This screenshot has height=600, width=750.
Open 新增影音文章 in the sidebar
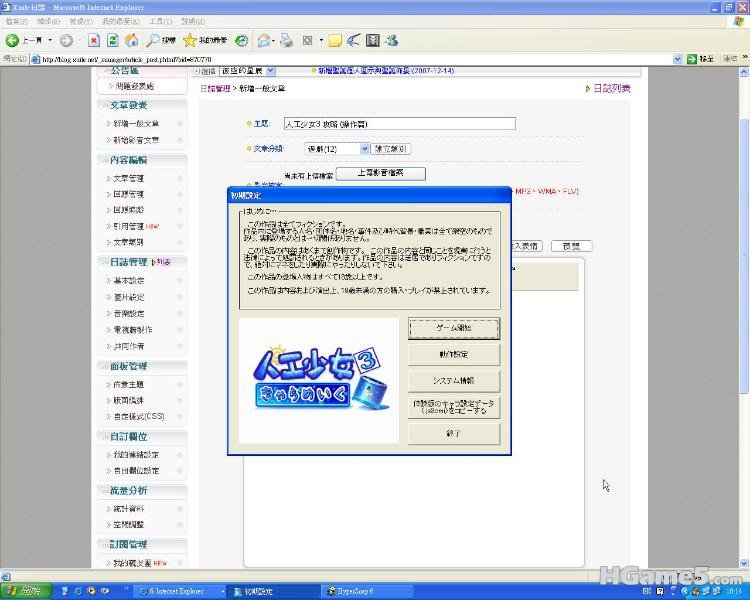(136, 140)
